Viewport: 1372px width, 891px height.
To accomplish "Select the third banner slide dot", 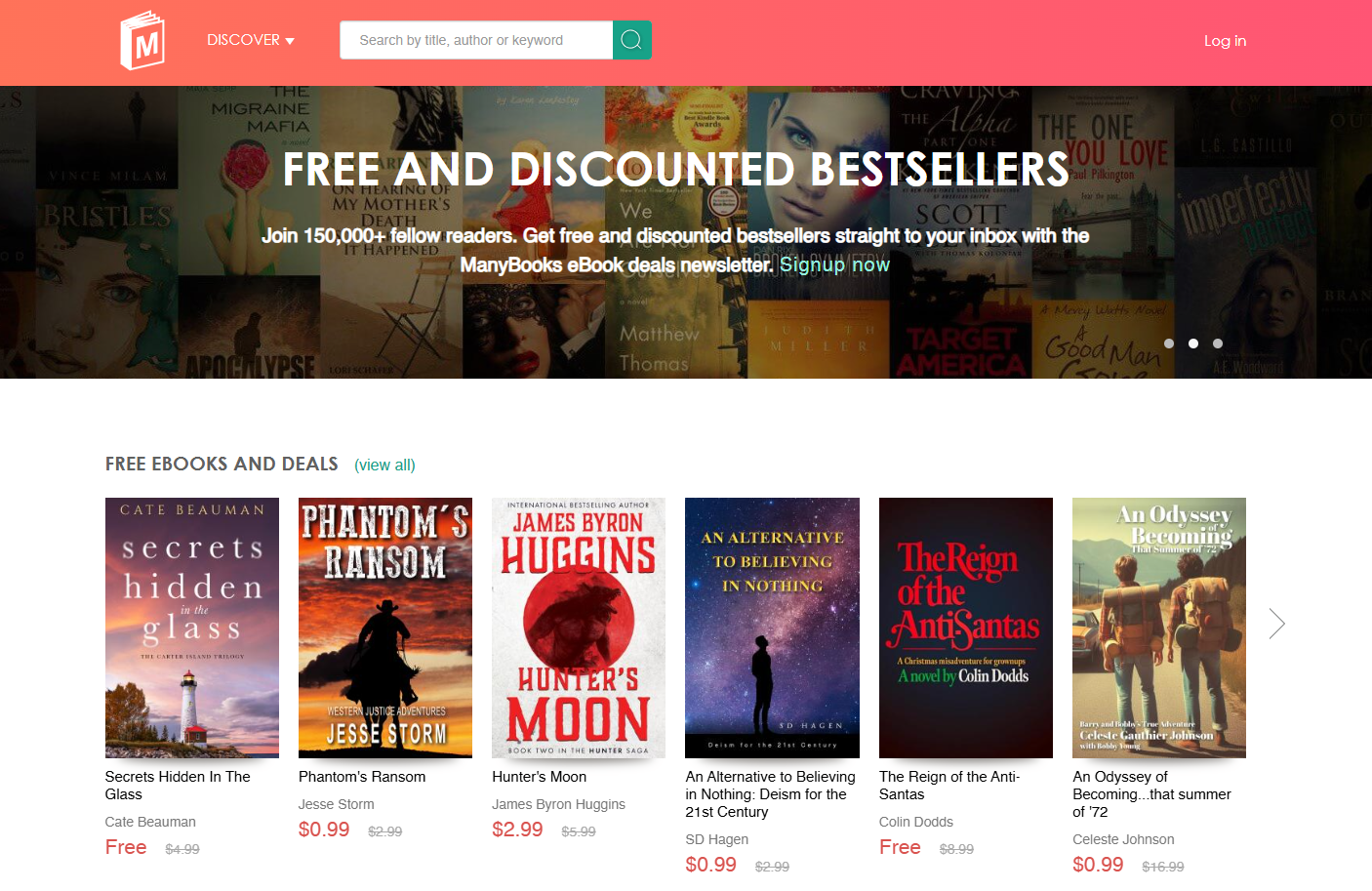I will (1218, 344).
